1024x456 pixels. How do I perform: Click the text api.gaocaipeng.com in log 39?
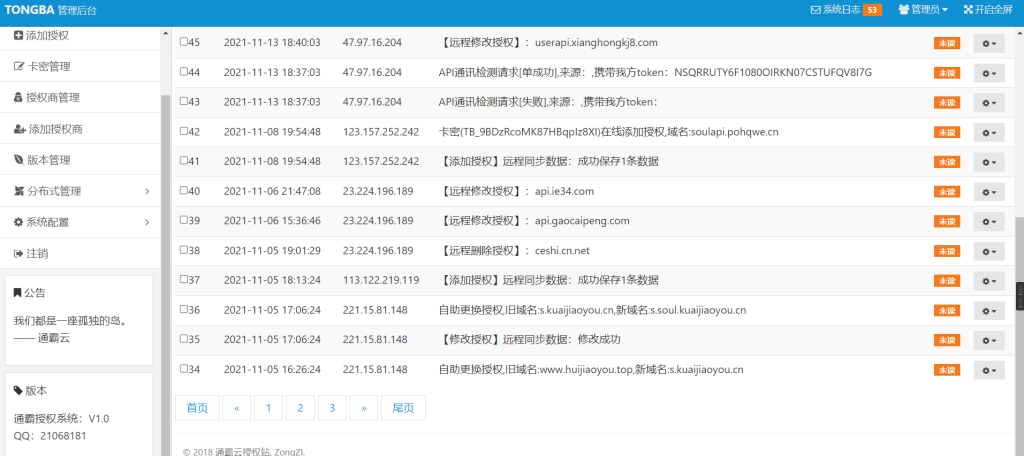click(582, 221)
